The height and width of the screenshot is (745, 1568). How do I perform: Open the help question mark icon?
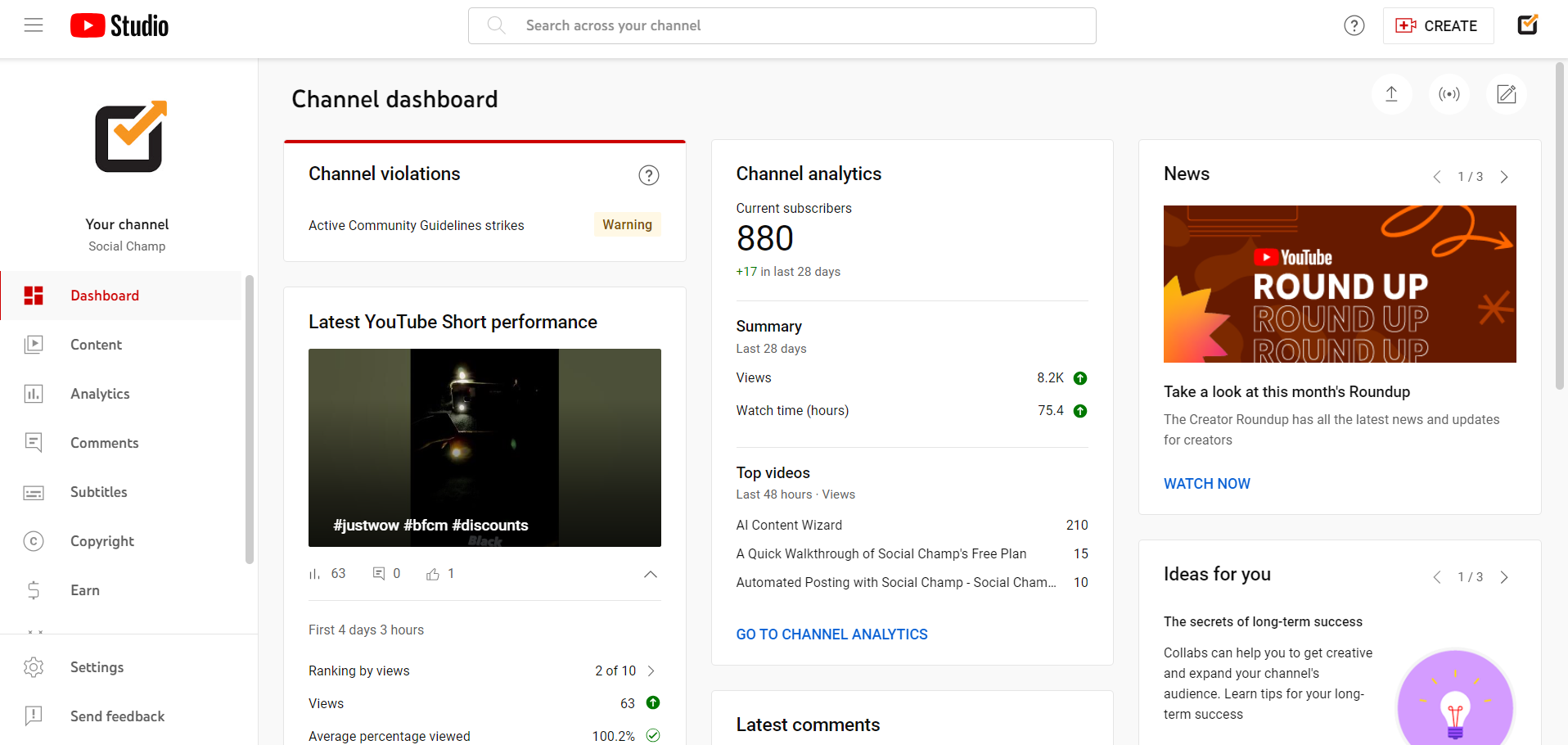click(x=1354, y=25)
